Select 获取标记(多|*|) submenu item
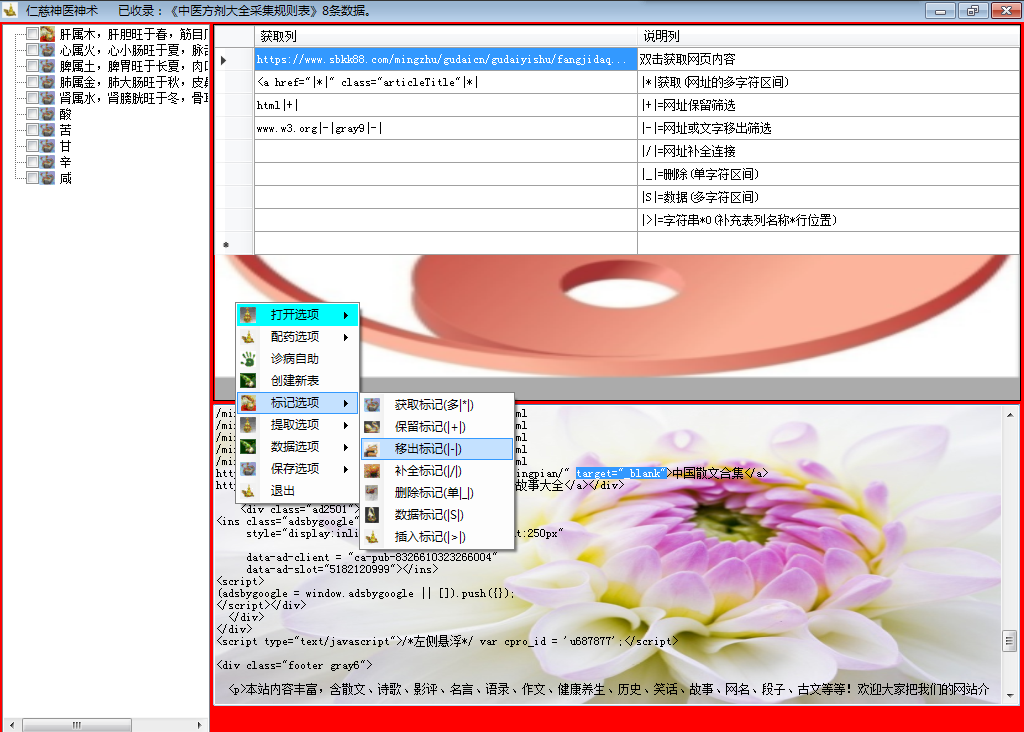Image resolution: width=1024 pixels, height=732 pixels. (437, 405)
